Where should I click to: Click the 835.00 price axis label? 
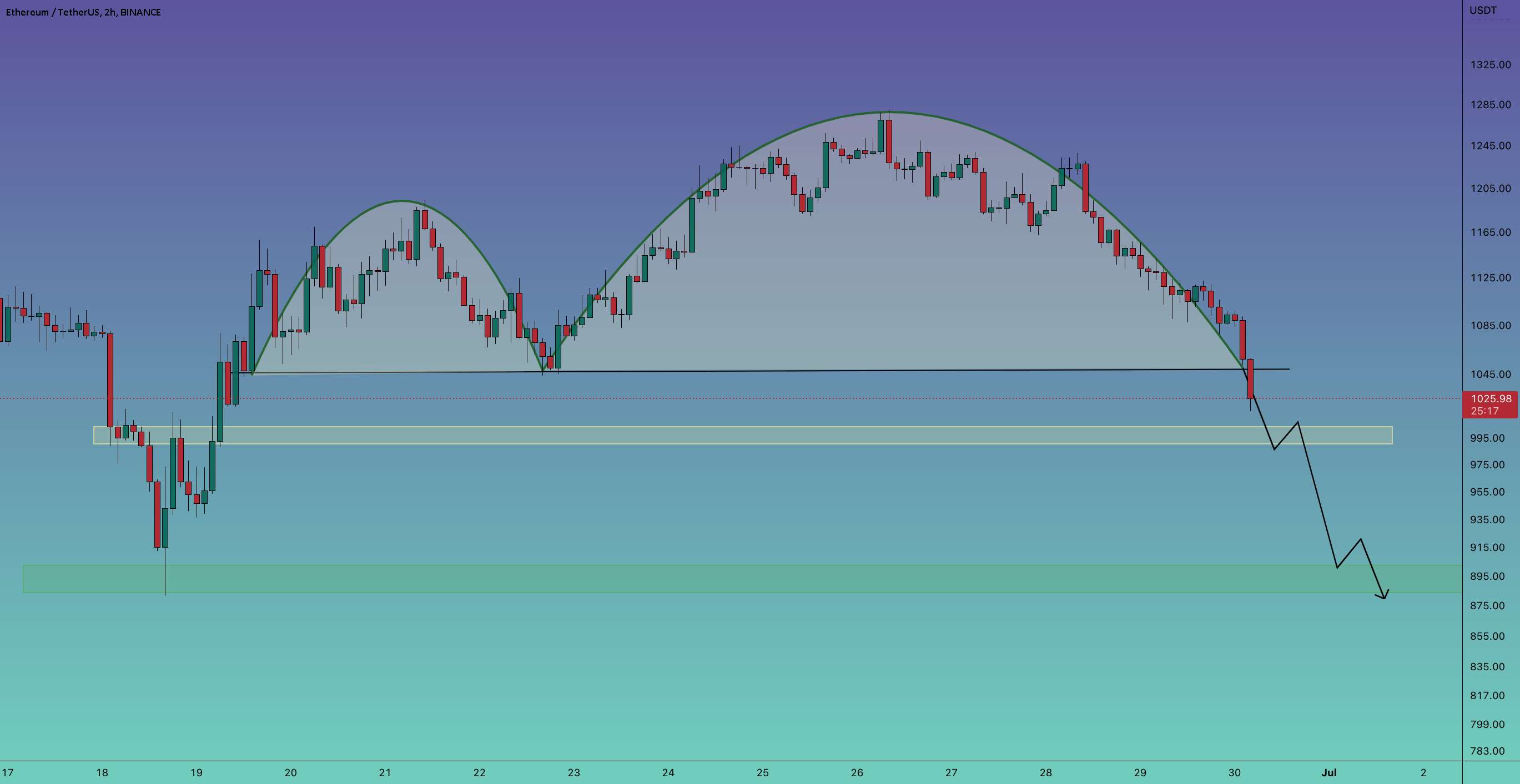click(x=1488, y=666)
